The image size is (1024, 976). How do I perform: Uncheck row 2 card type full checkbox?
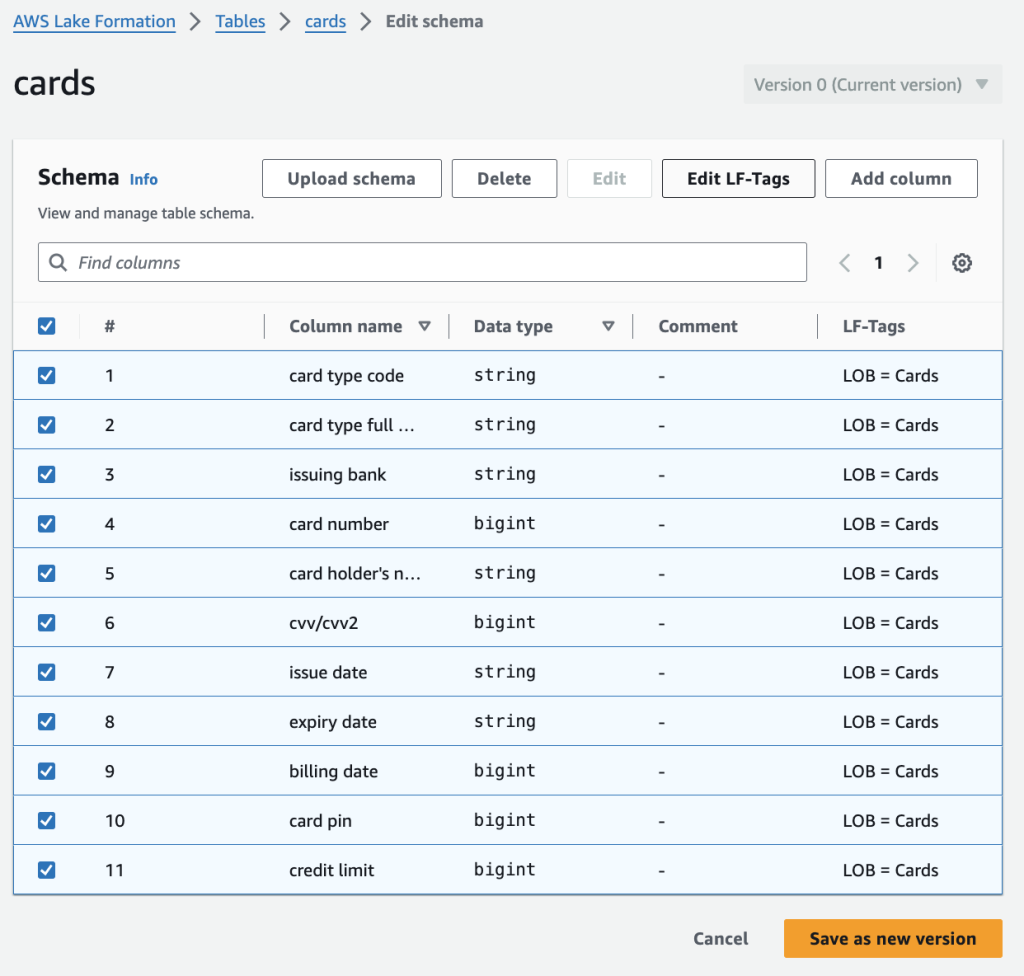(46, 425)
